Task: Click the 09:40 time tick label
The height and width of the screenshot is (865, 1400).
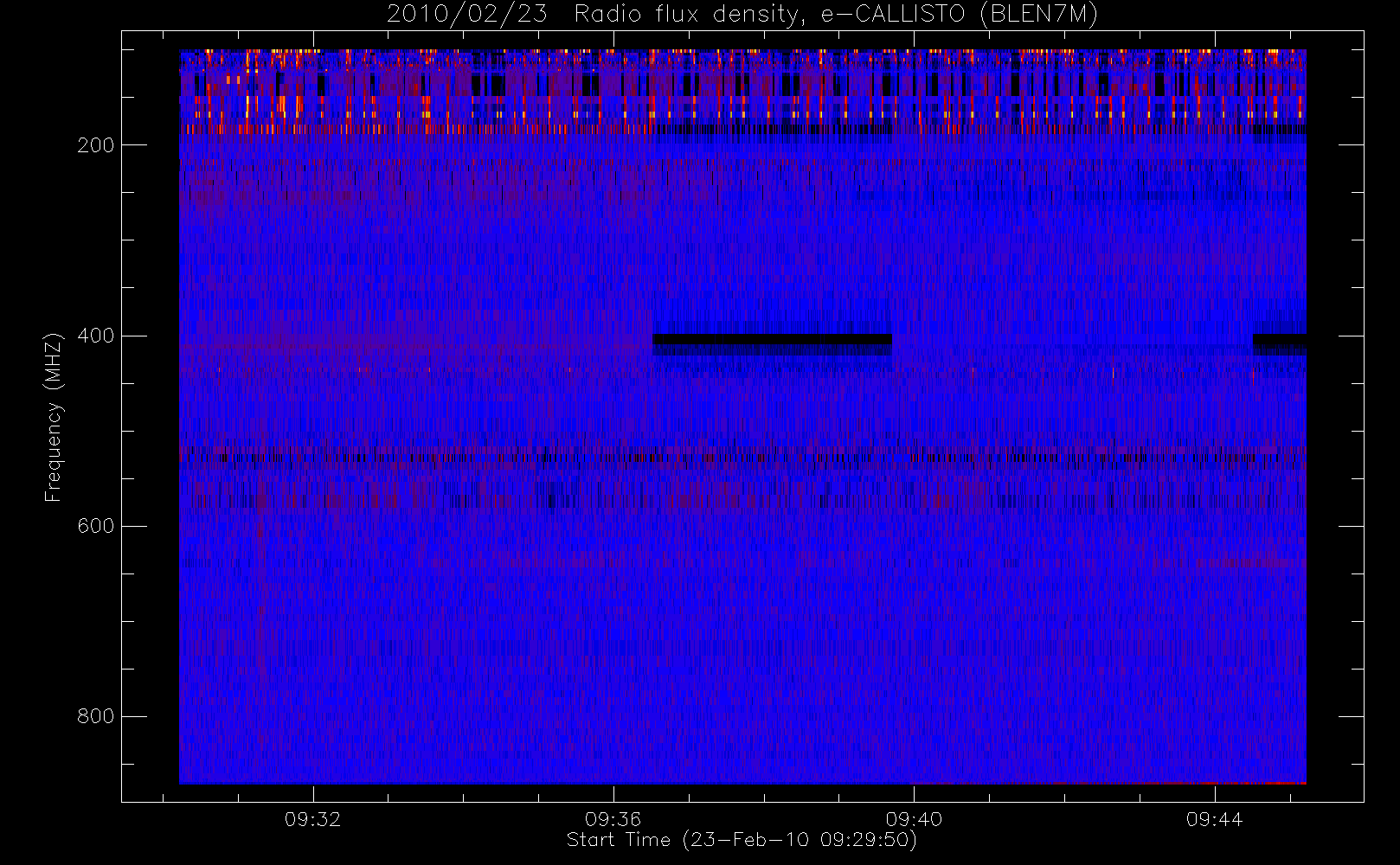Action: [x=914, y=819]
